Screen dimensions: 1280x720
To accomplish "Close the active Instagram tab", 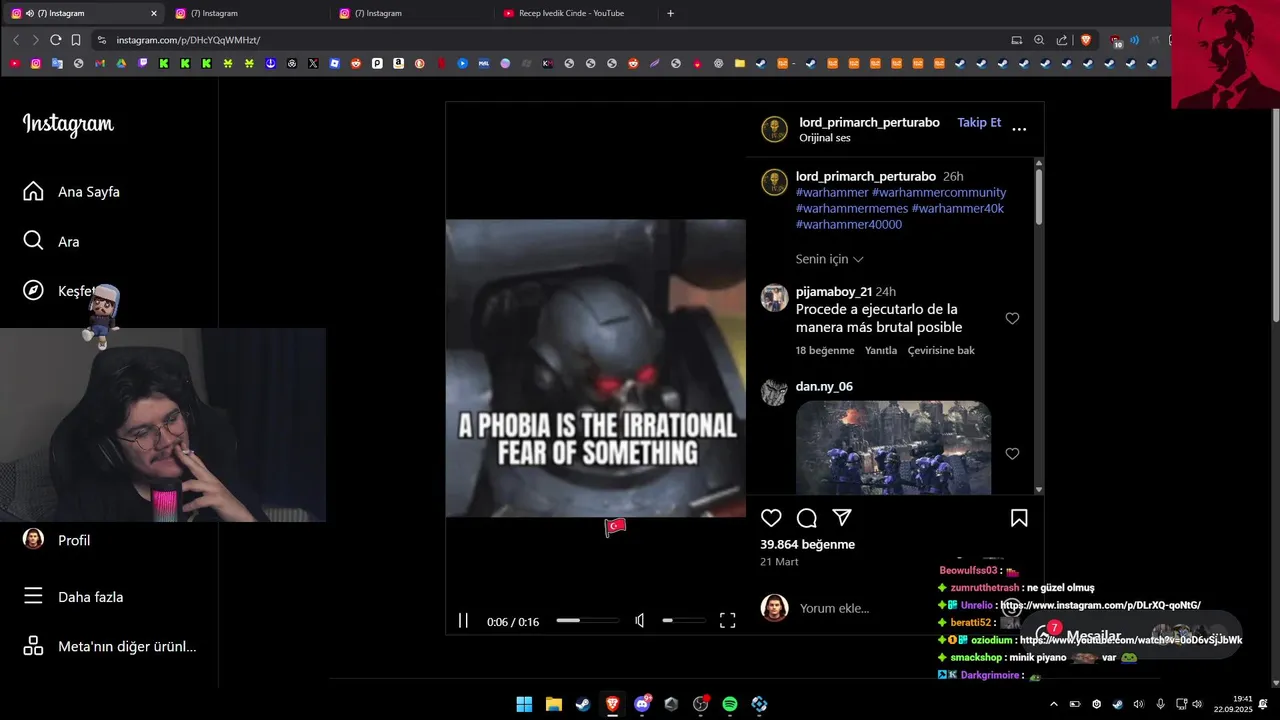I will [x=153, y=13].
